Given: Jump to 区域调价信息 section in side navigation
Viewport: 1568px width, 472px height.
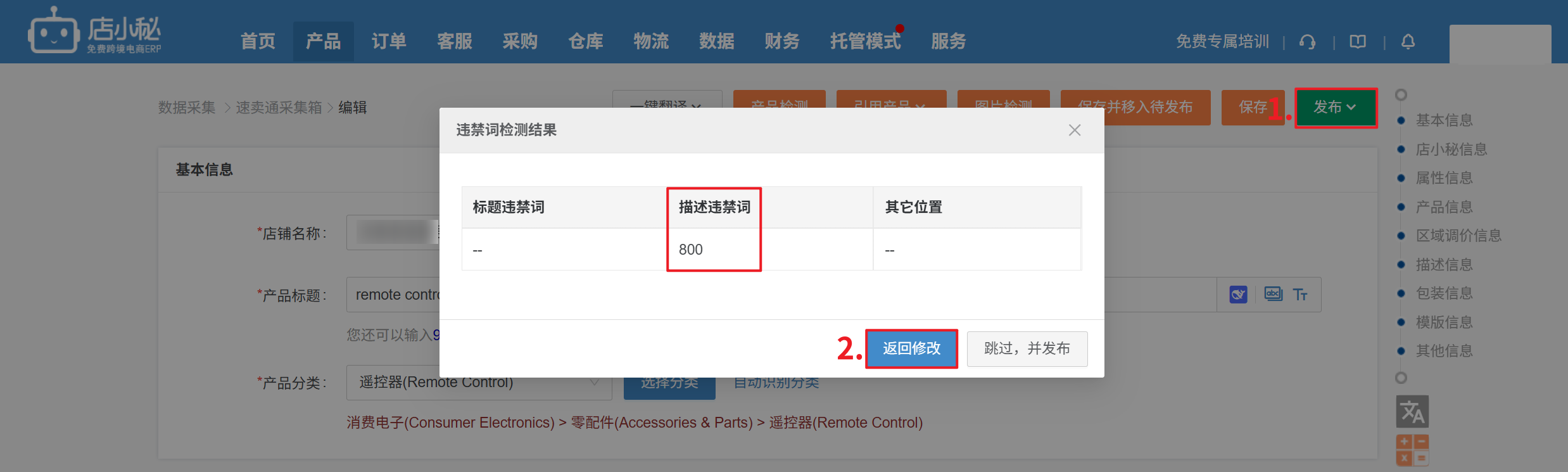Looking at the screenshot, I should point(1459,235).
